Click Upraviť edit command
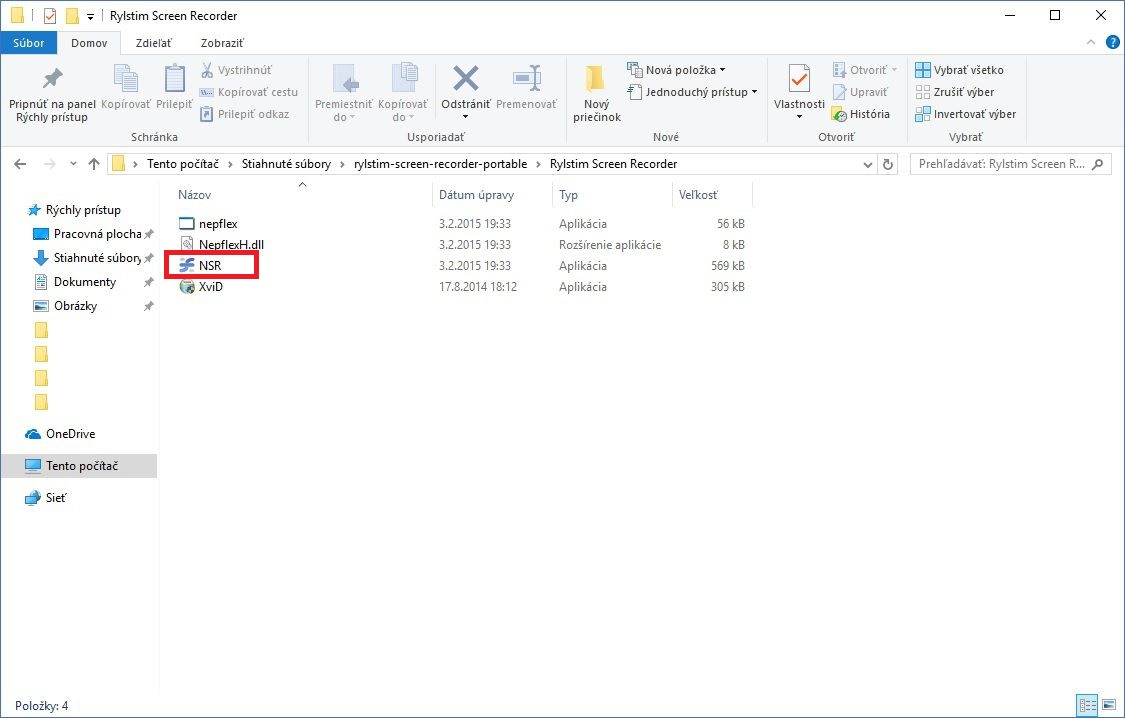1125x718 pixels. point(860,92)
